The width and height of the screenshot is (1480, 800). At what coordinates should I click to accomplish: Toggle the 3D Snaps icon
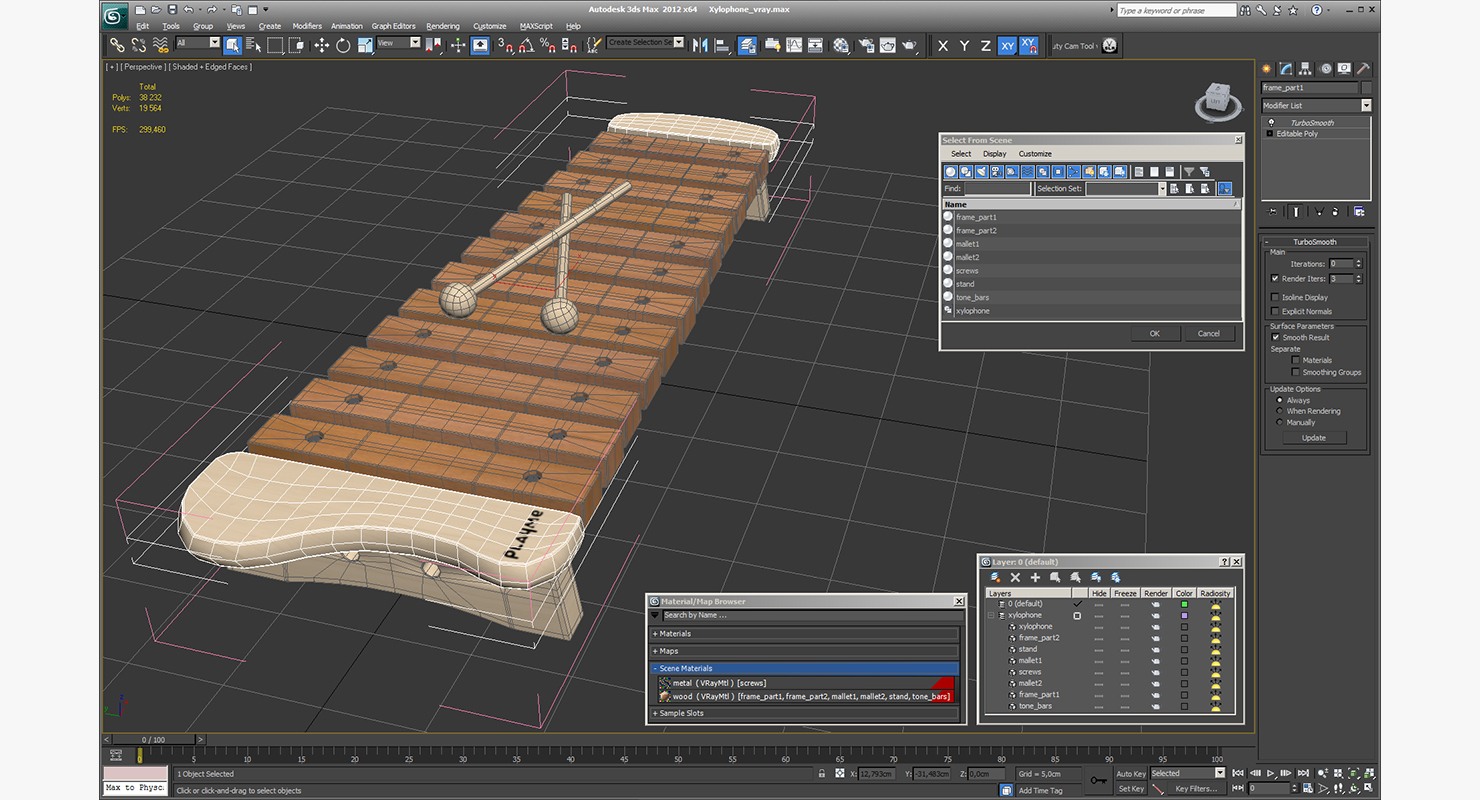point(505,45)
